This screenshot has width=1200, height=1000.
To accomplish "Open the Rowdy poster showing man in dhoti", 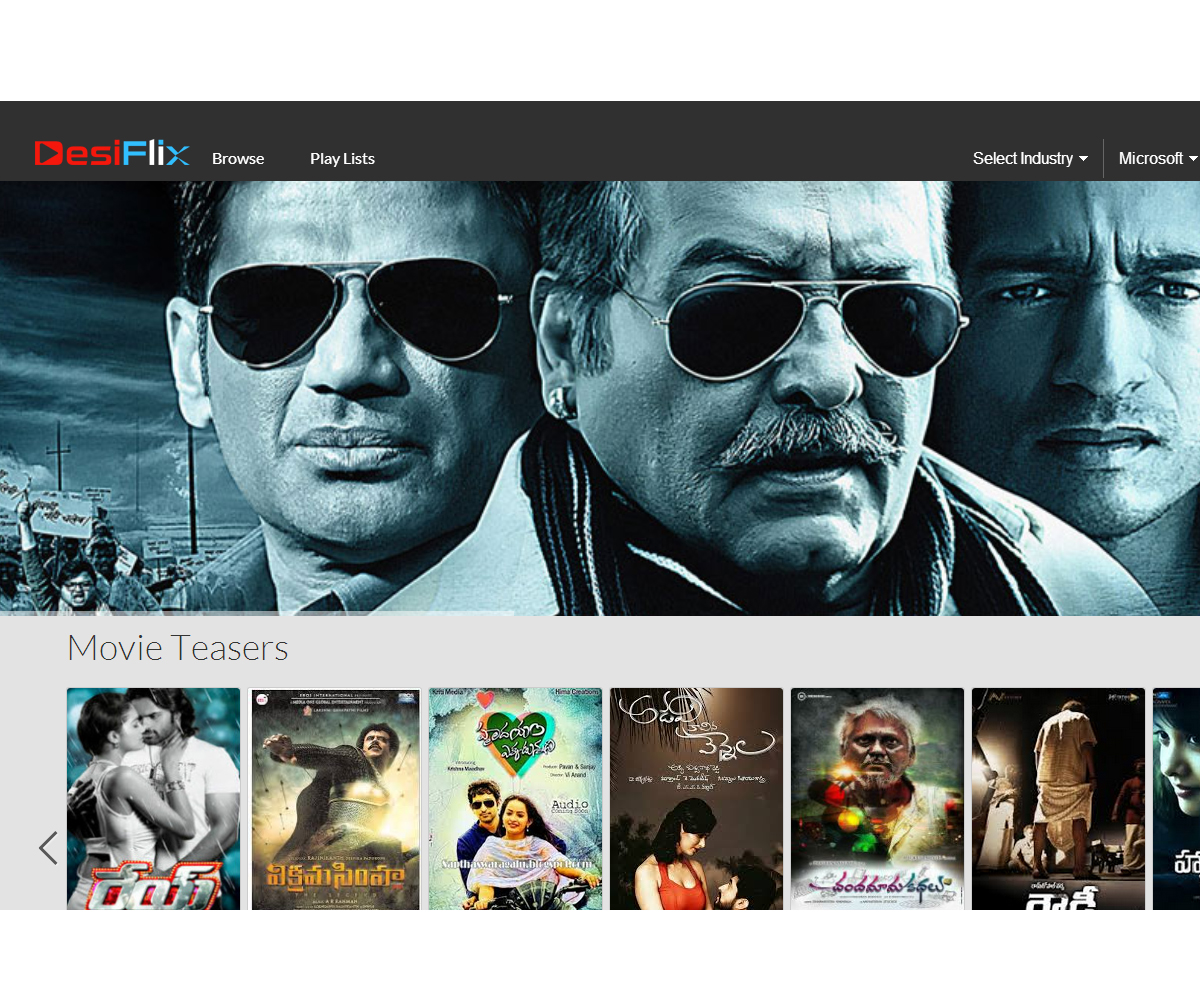I will click(x=1058, y=799).
